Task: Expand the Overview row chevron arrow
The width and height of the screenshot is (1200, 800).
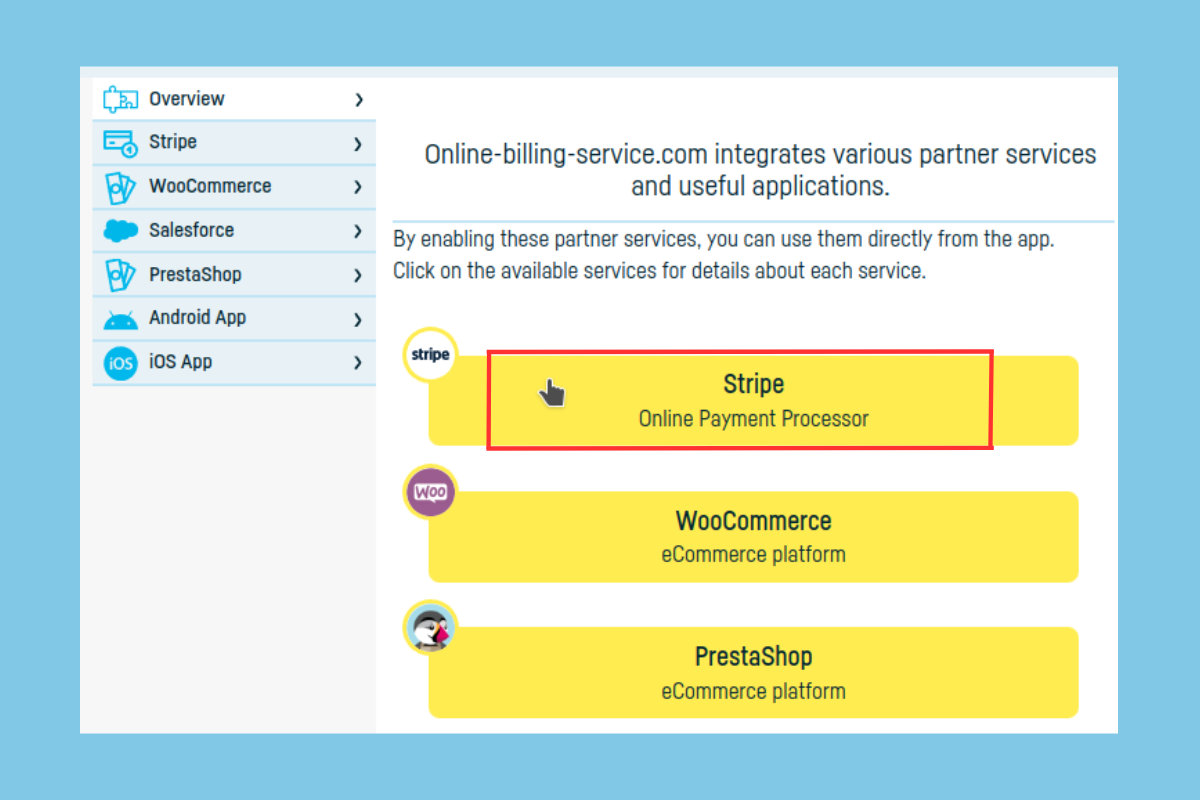Action: tap(358, 100)
